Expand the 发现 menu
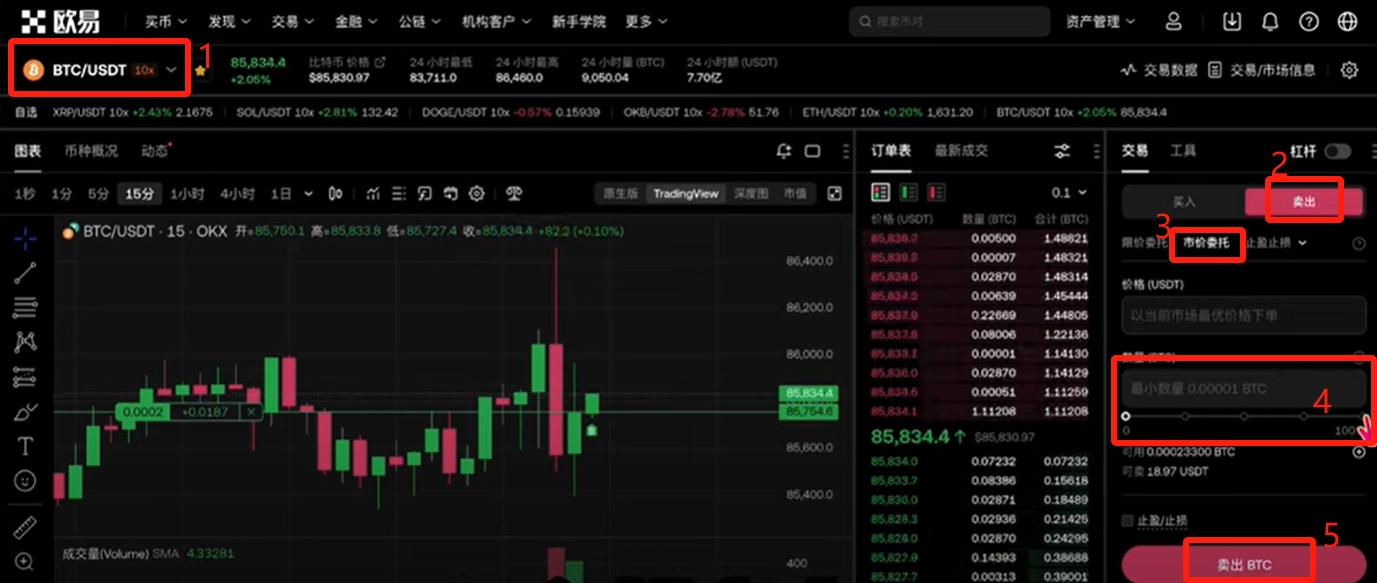 pyautogui.click(x=230, y=21)
